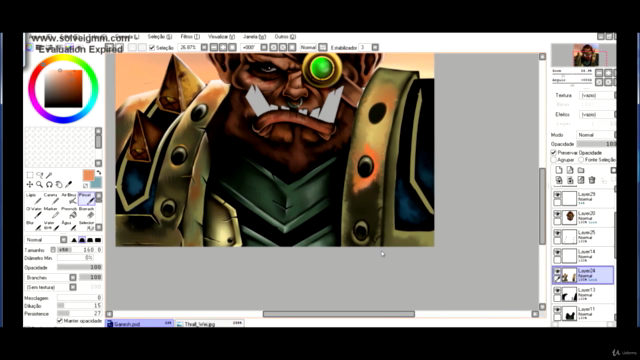The width and height of the screenshot is (640, 360).
Task: Select the hand pan tool
Action: click(x=59, y=184)
